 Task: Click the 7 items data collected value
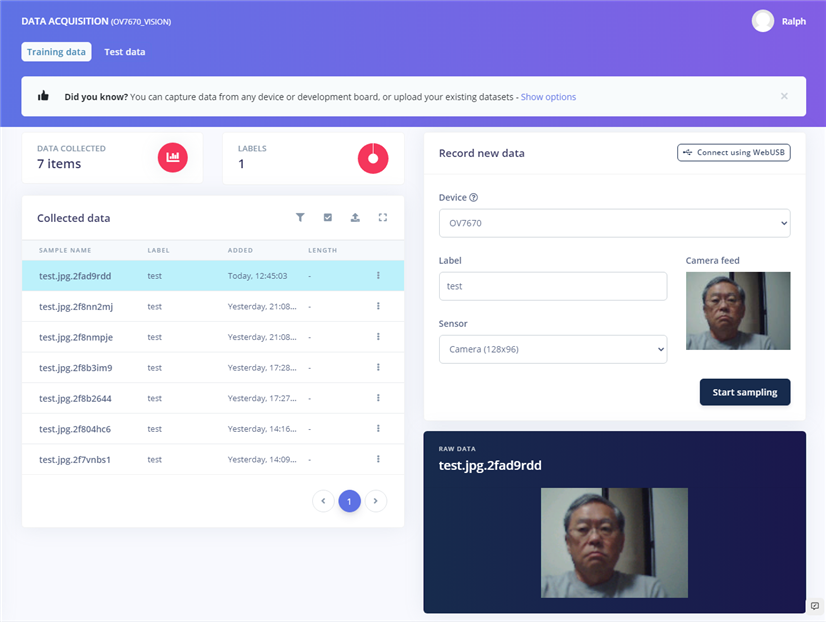[59, 164]
